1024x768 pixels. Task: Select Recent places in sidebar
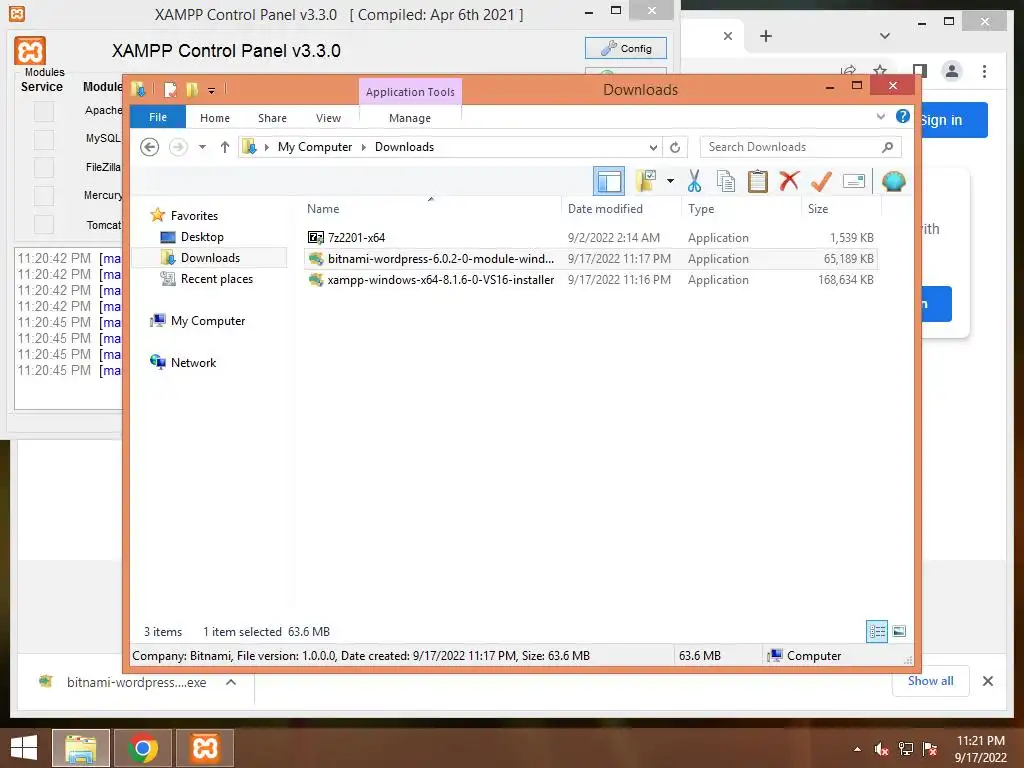217,279
